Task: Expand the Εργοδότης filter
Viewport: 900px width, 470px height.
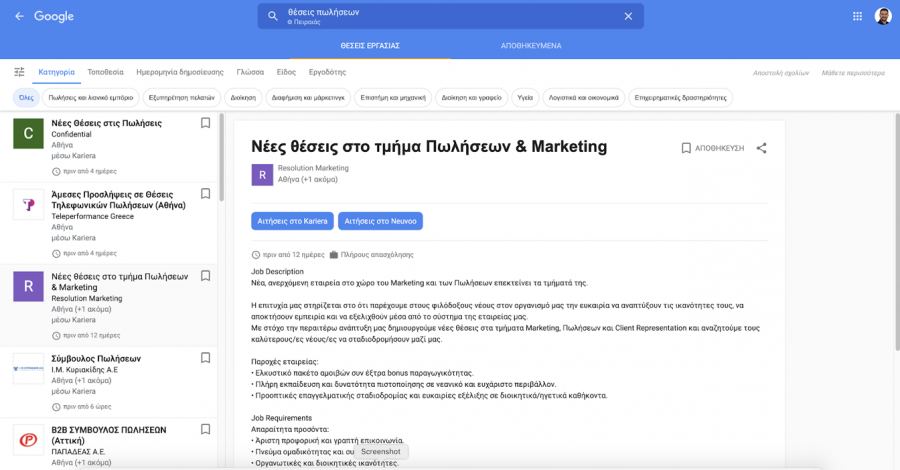Action: tap(327, 72)
